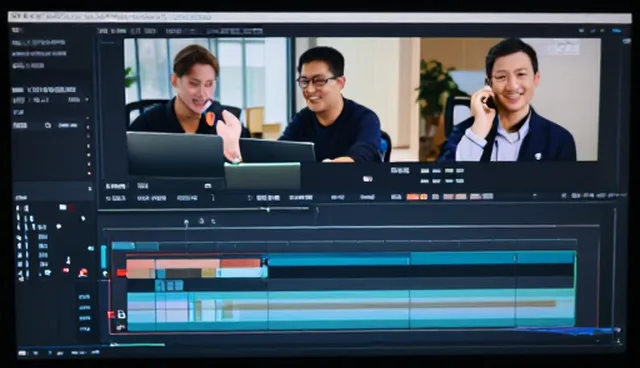Select the olive-yellow clip on the second video track
This screenshot has height=368, width=640.
(209, 273)
